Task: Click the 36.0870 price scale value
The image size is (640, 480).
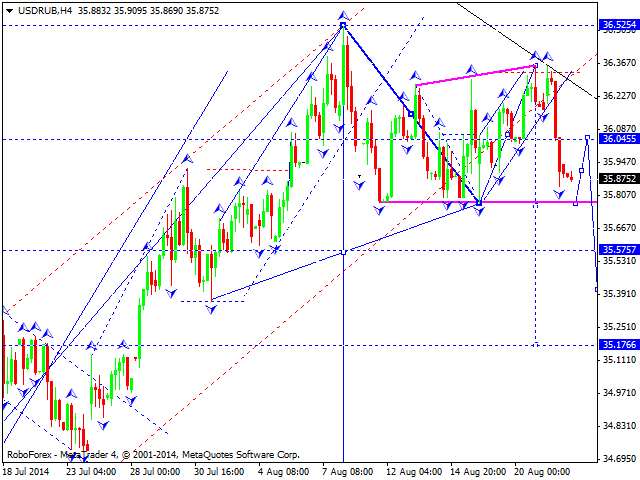Action: point(620,129)
